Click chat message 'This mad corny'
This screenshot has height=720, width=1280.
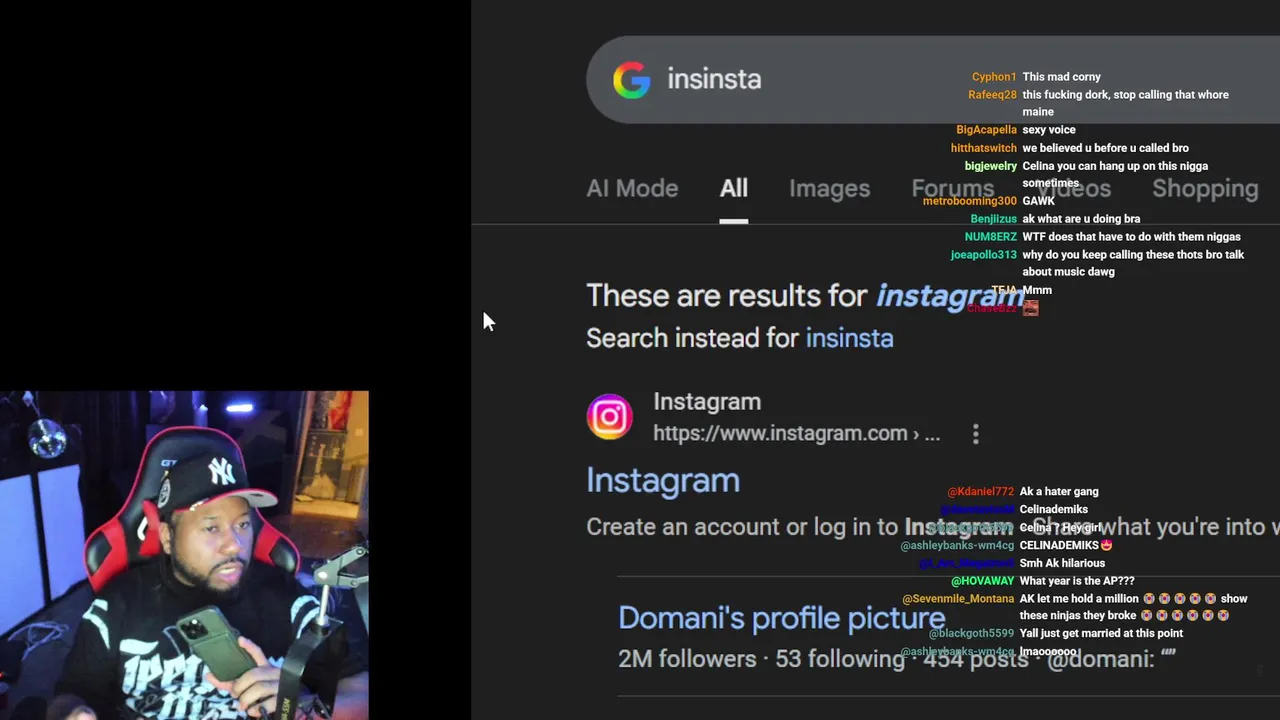coord(1061,77)
